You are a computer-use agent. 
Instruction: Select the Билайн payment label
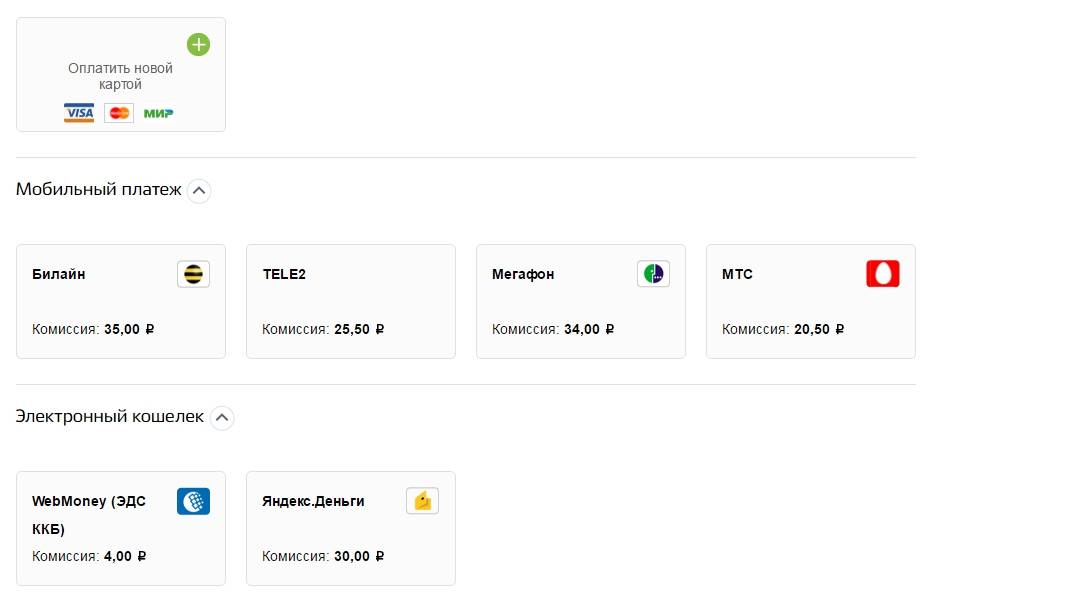click(x=58, y=274)
